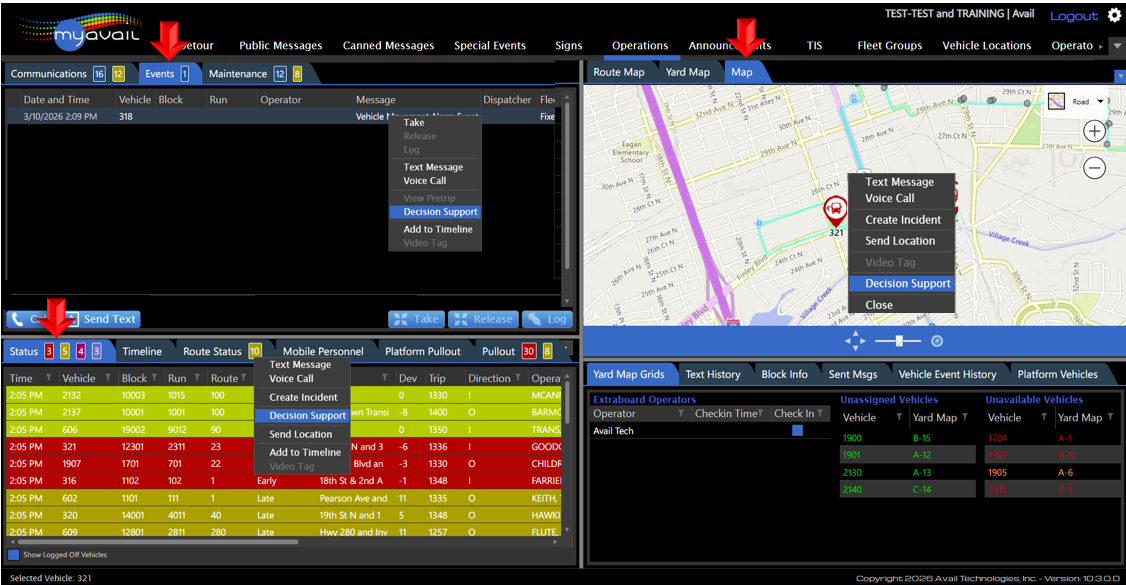Click the circular toggle beside map slider
The width and height of the screenshot is (1126, 585).
937,341
